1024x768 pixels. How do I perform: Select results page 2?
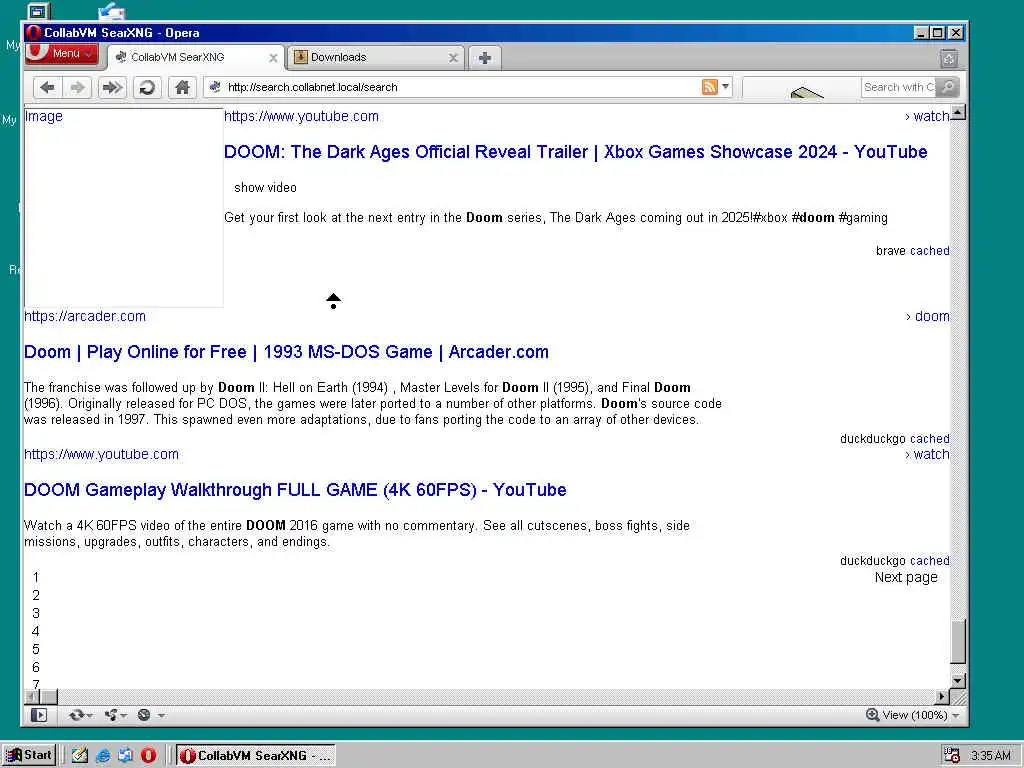pos(36,596)
